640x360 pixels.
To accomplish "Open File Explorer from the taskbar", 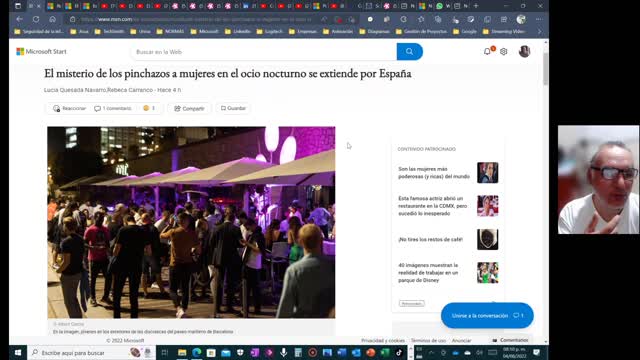I will 182,352.
